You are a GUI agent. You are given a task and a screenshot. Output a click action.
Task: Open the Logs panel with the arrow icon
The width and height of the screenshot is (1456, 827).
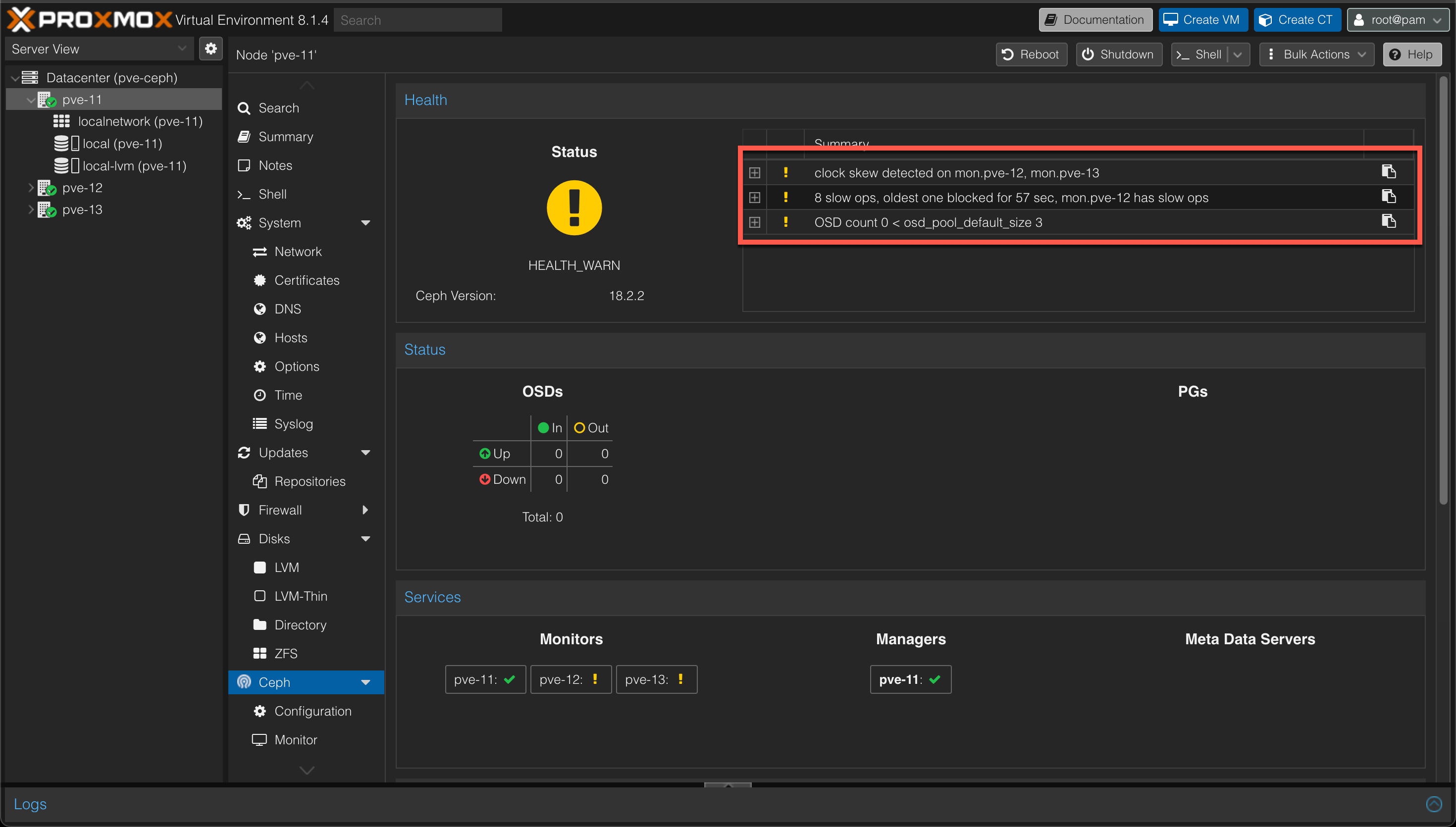[1434, 804]
